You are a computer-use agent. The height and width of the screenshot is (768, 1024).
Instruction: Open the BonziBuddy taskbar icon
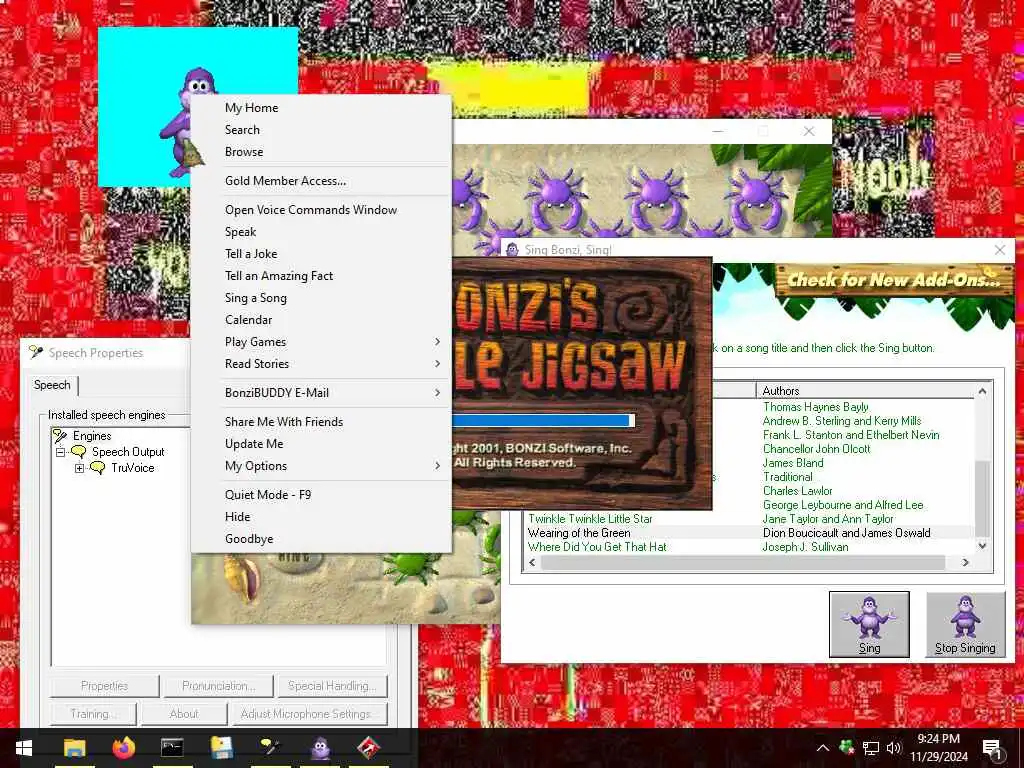(320, 748)
